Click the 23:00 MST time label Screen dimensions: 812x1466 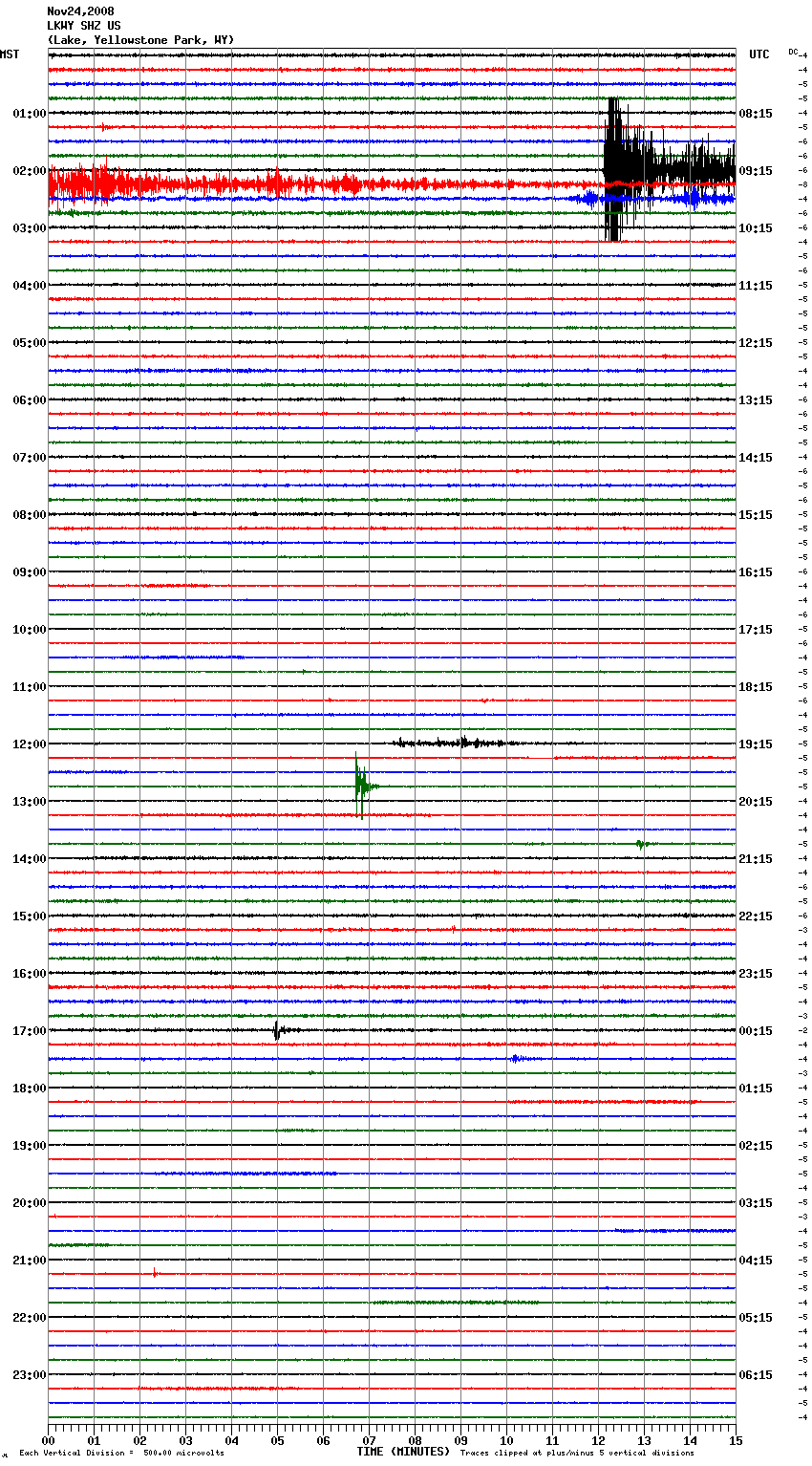click(29, 1375)
